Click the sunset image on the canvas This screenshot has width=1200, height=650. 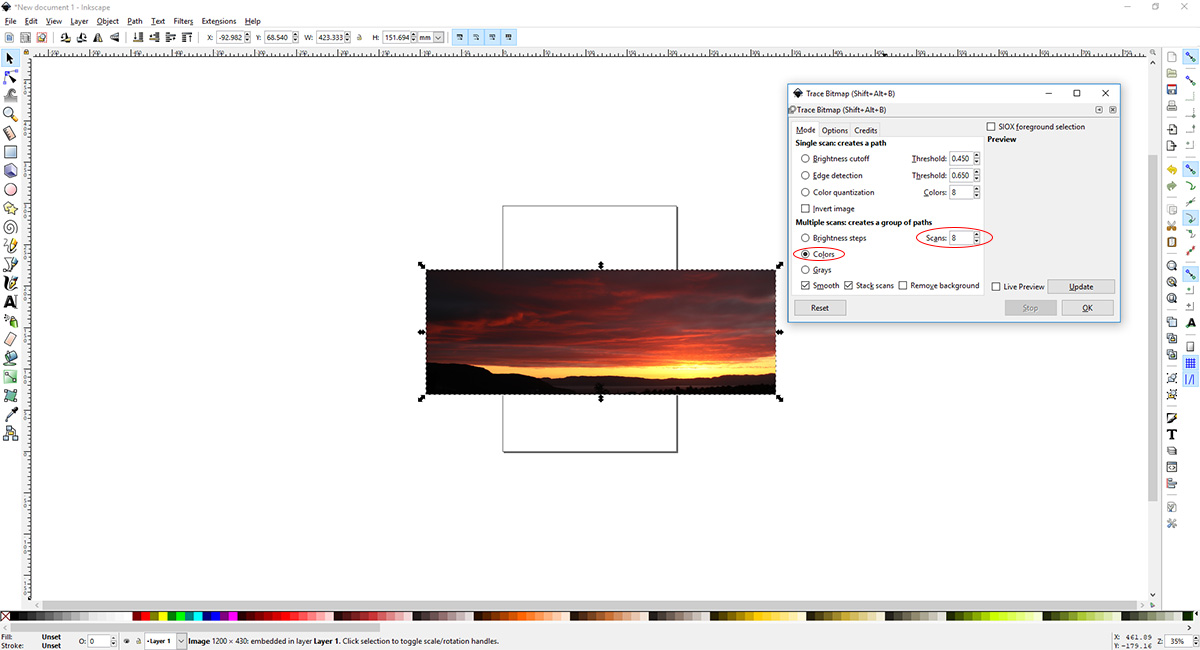point(600,331)
